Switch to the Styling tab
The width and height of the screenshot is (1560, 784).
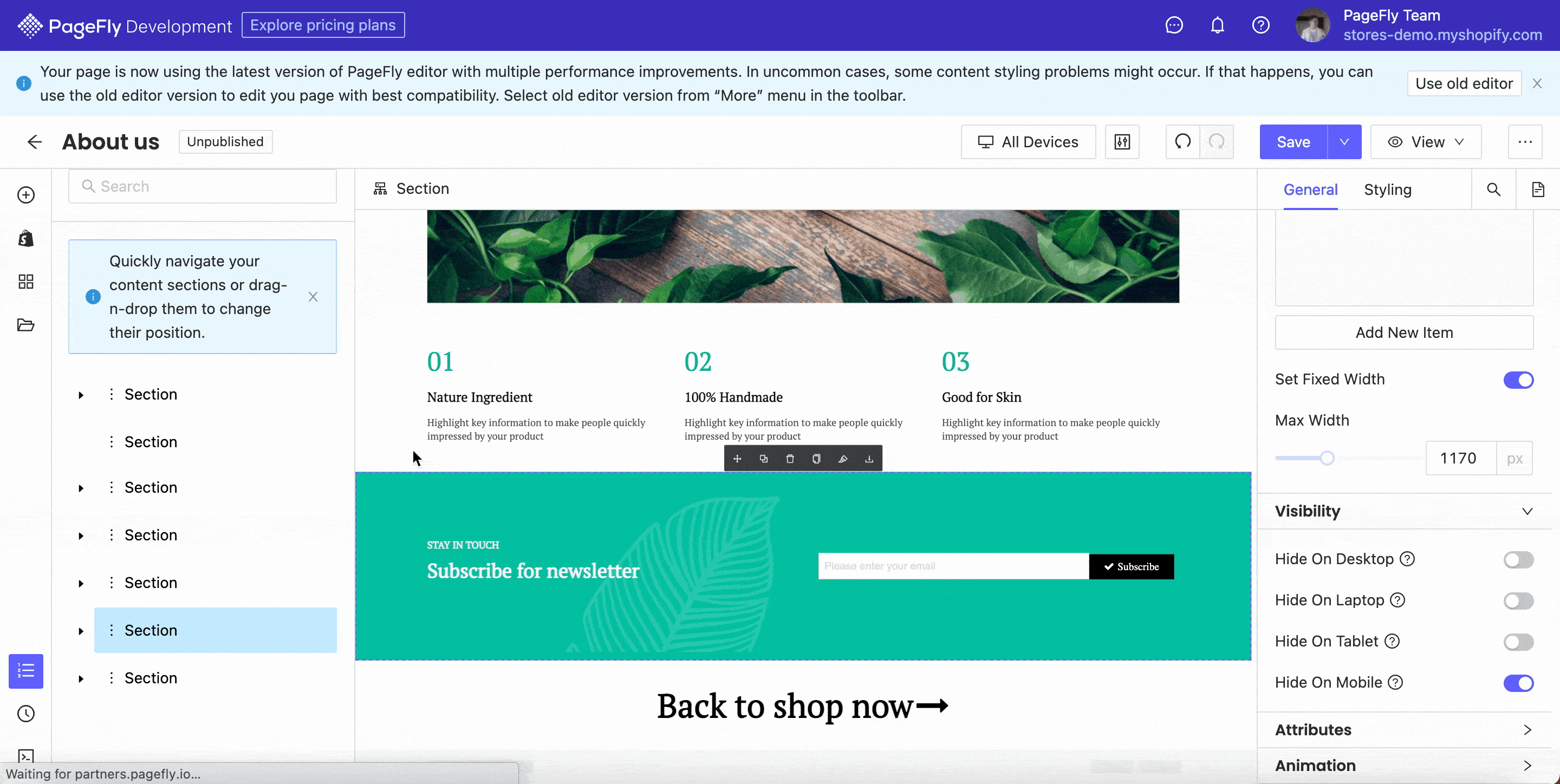point(1388,189)
